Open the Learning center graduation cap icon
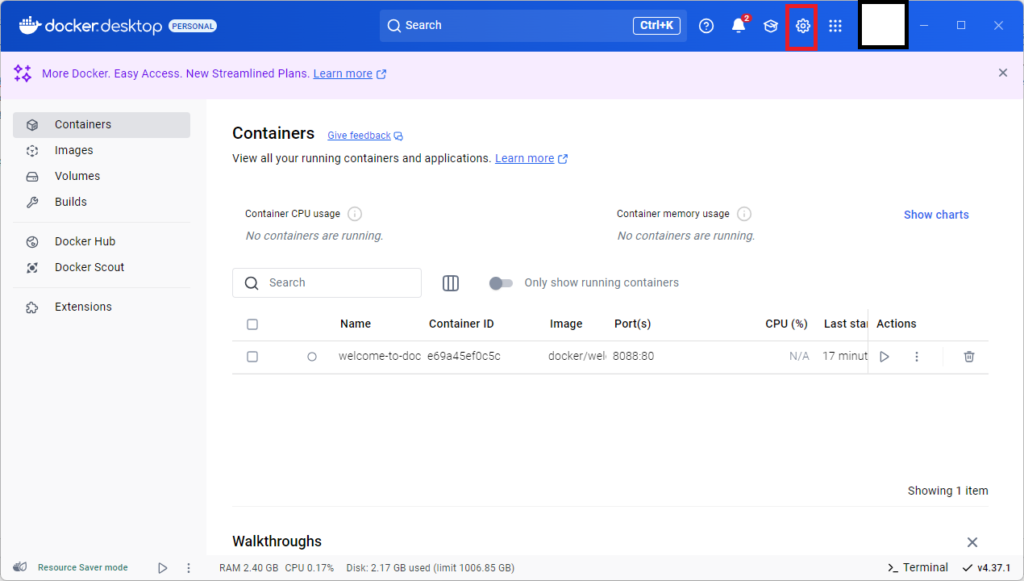The height and width of the screenshot is (581, 1024). 771,26
